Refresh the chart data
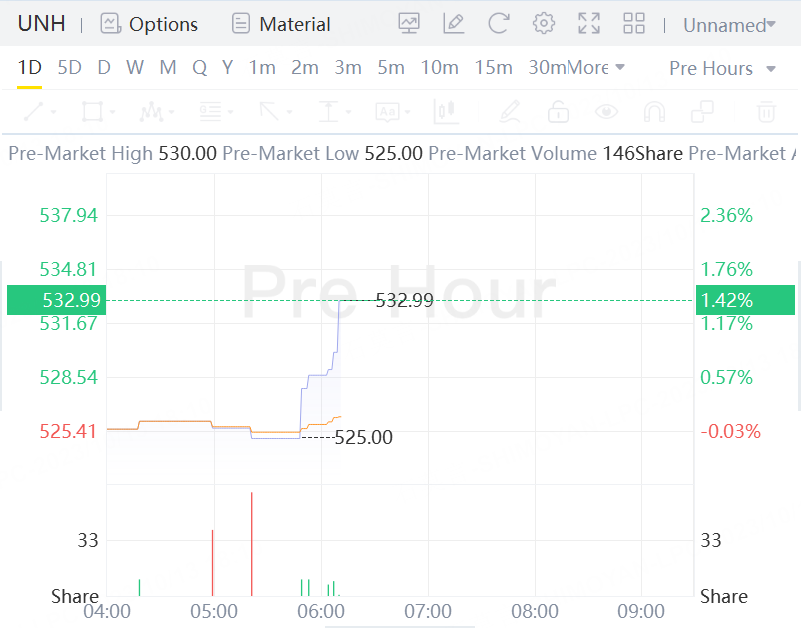The width and height of the screenshot is (801, 628). (498, 24)
